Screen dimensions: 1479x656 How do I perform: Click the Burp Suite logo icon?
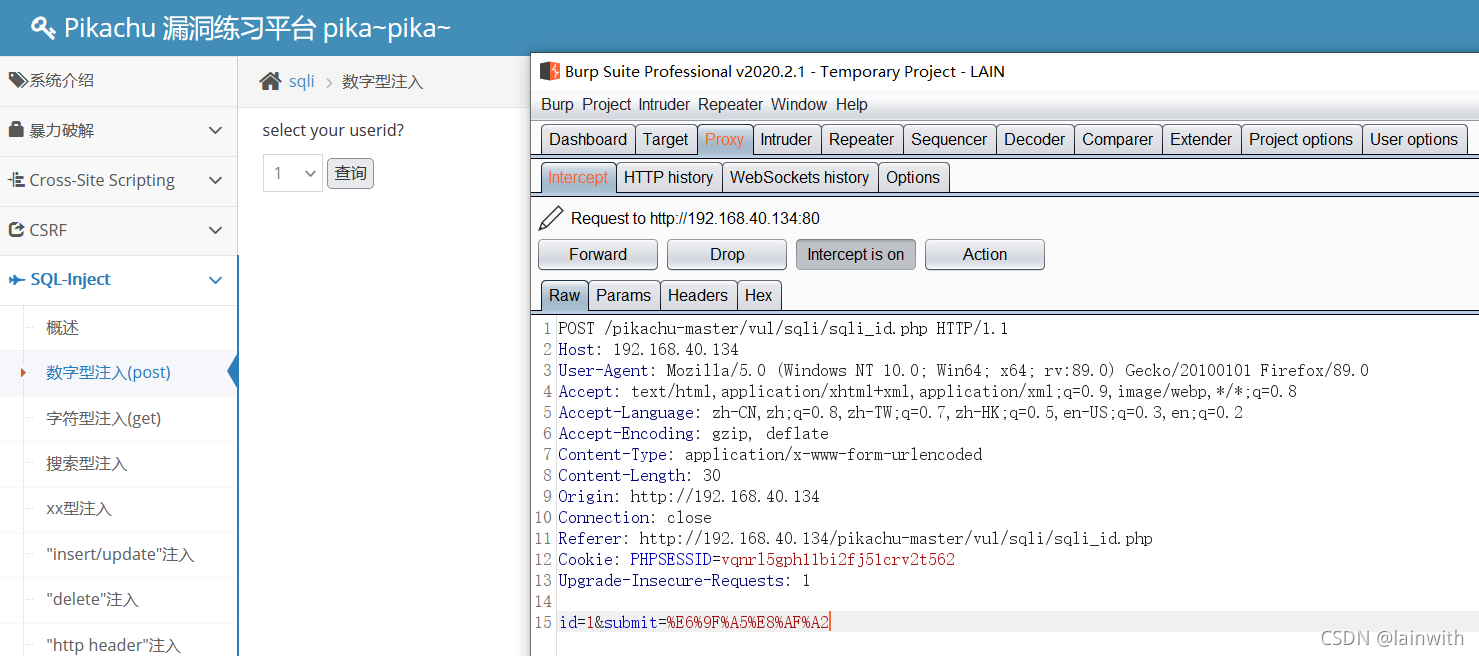[550, 71]
